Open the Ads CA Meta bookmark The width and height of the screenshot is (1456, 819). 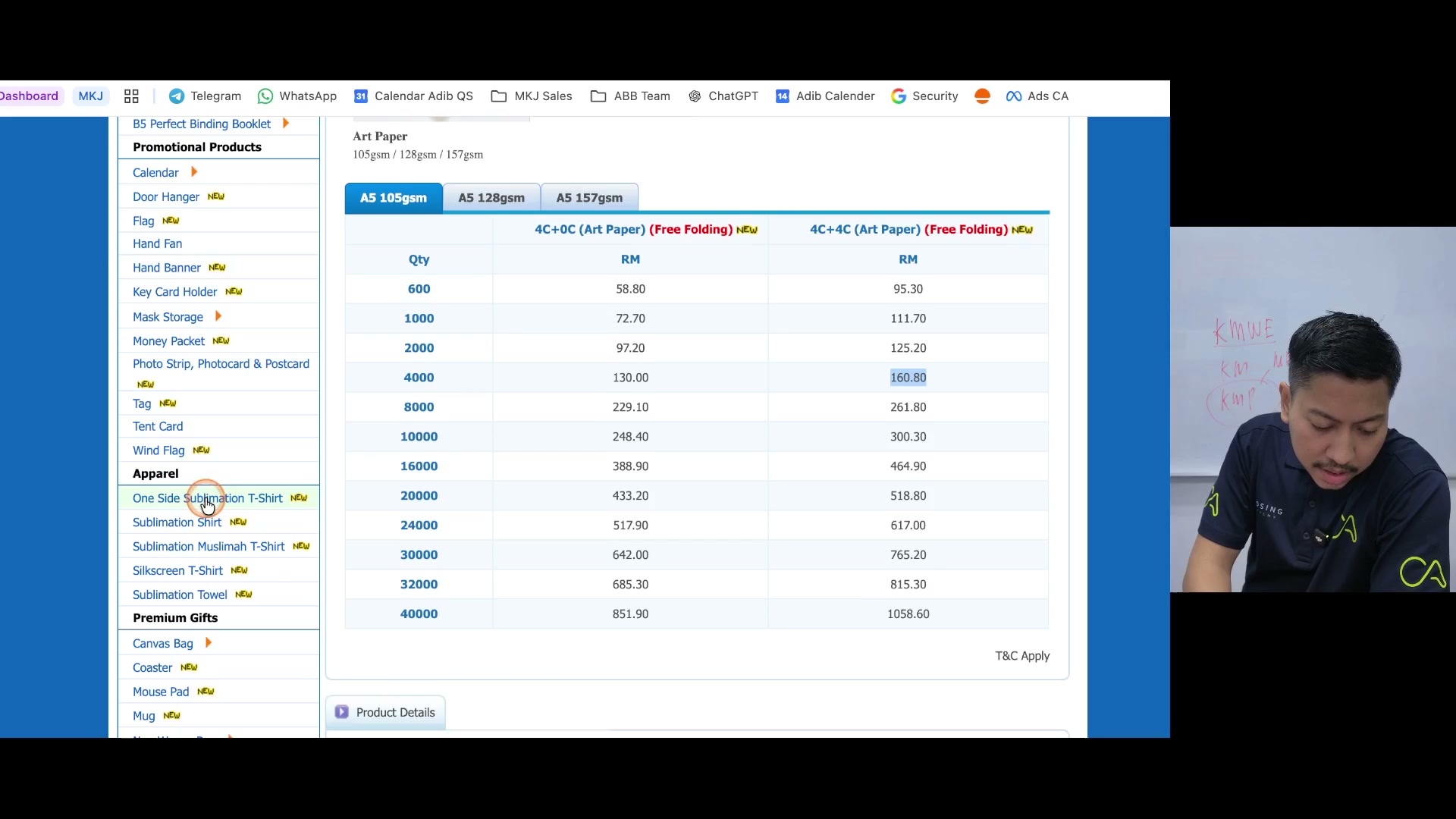(x=1037, y=96)
